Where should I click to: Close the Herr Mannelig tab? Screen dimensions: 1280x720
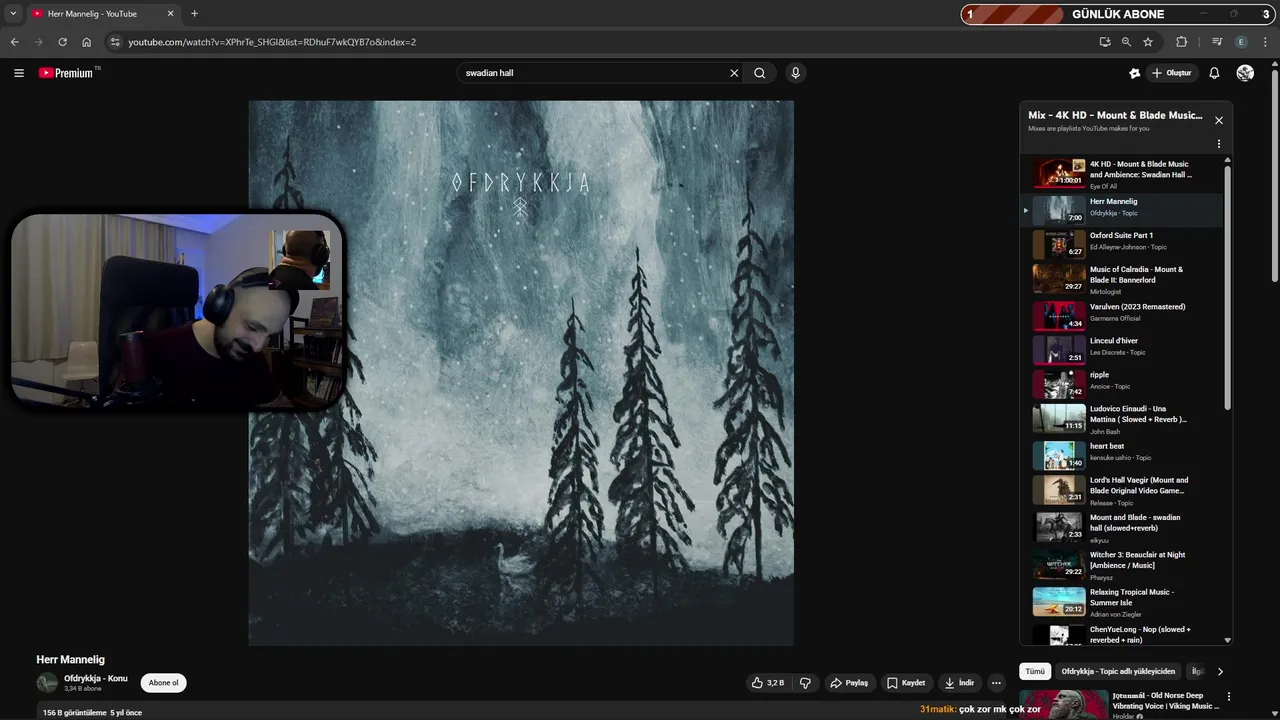pos(170,14)
